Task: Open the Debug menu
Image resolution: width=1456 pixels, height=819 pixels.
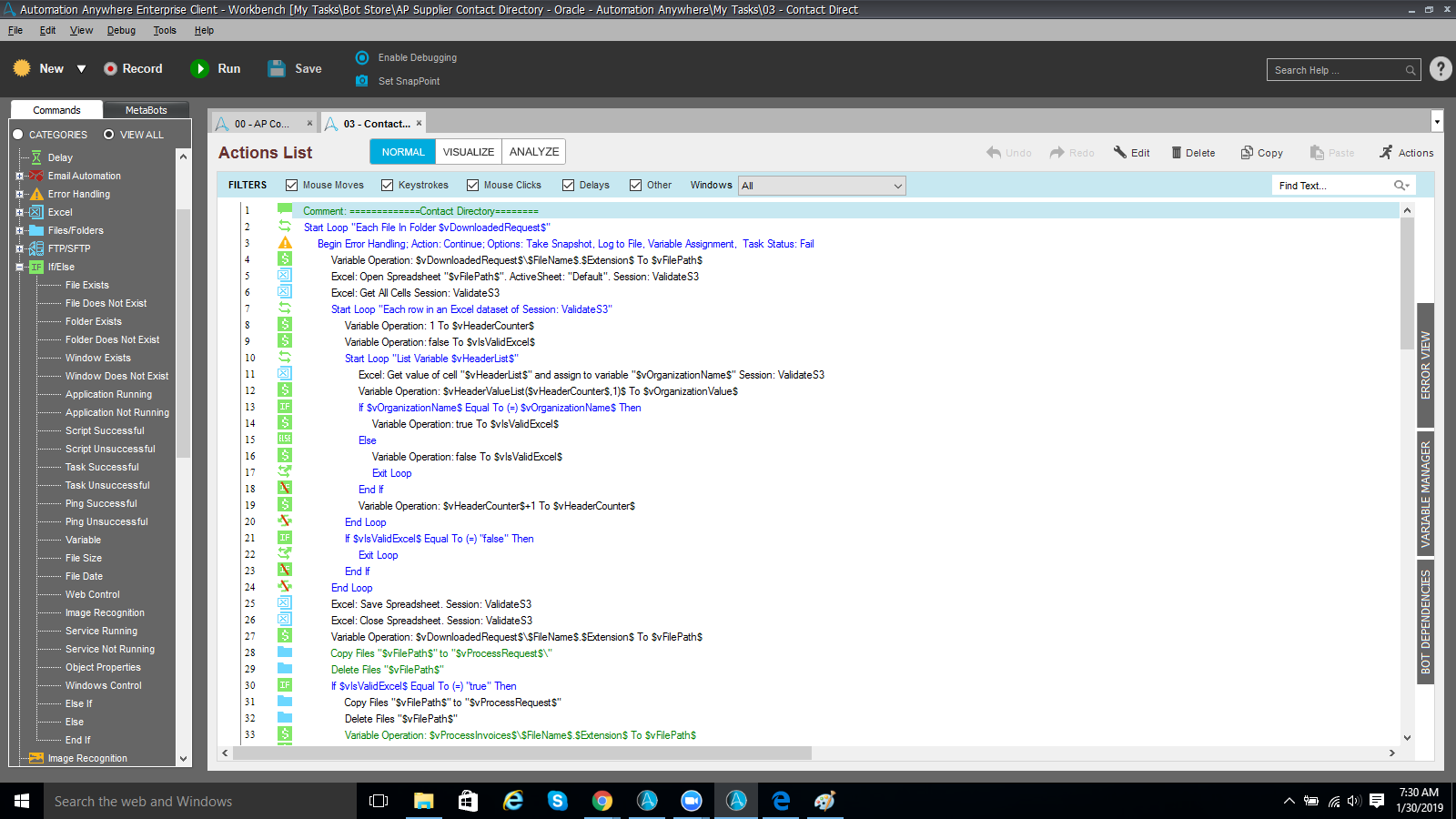Action: 121,30
